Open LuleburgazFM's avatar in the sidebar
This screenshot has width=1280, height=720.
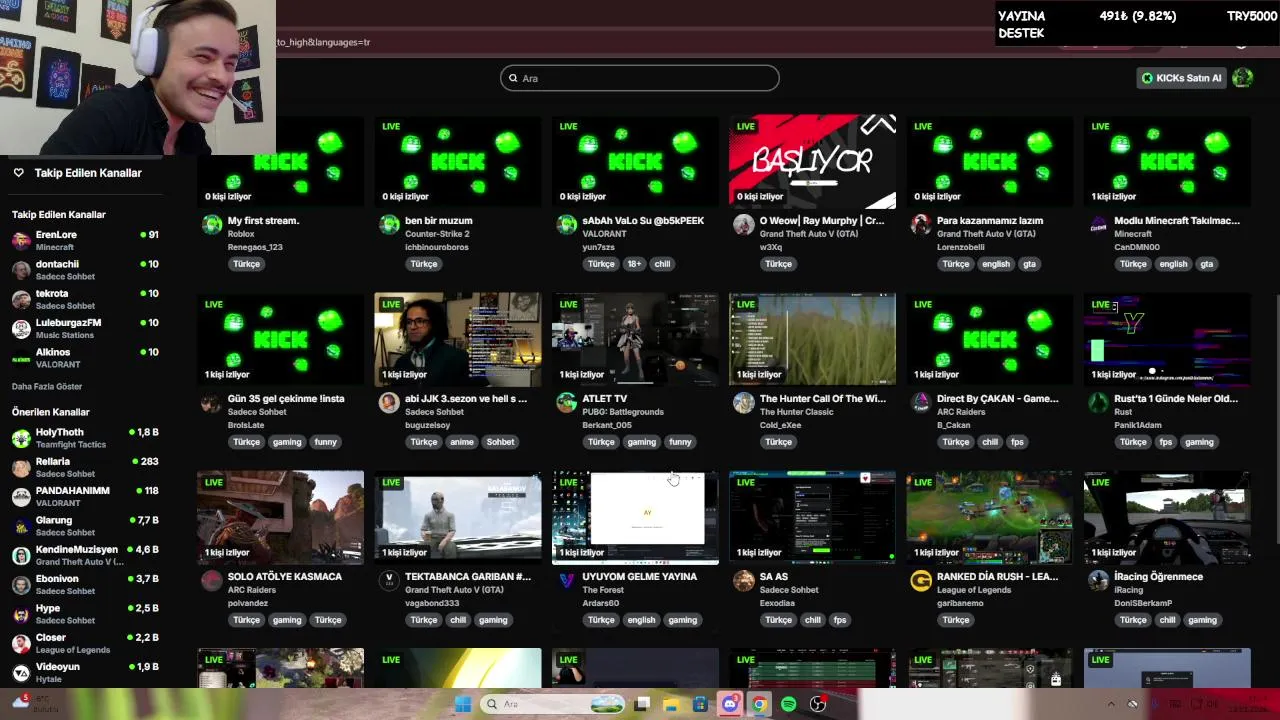[x=21, y=329]
